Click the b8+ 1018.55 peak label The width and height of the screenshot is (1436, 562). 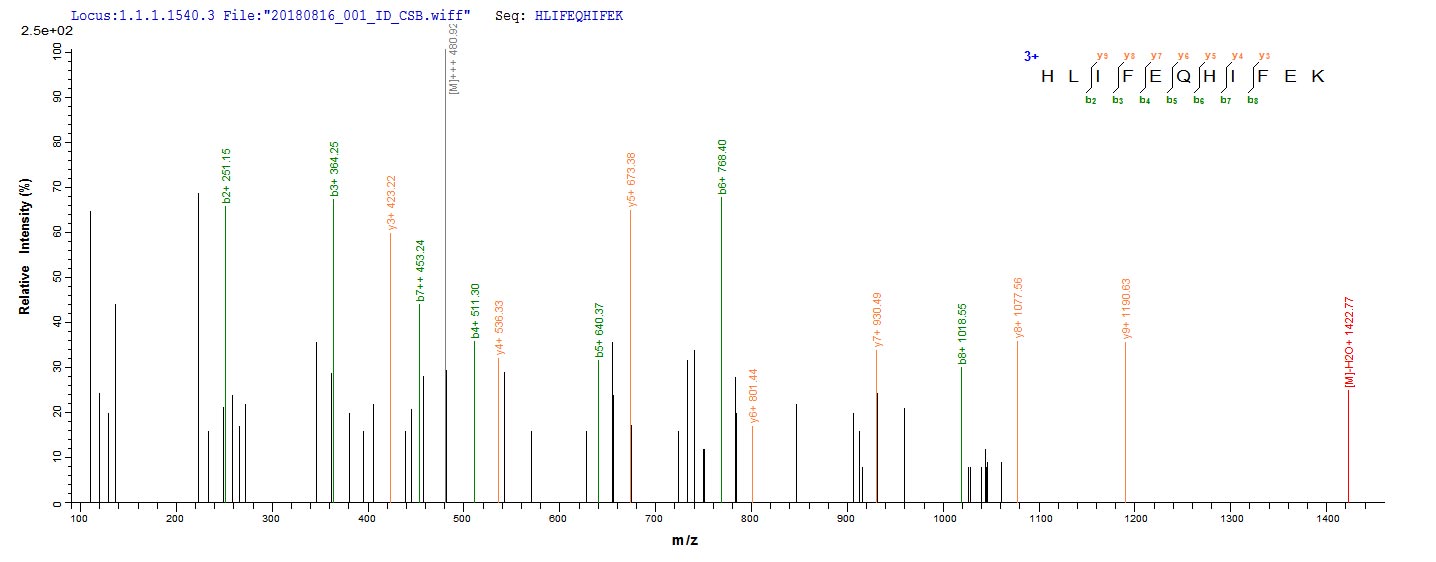(963, 334)
